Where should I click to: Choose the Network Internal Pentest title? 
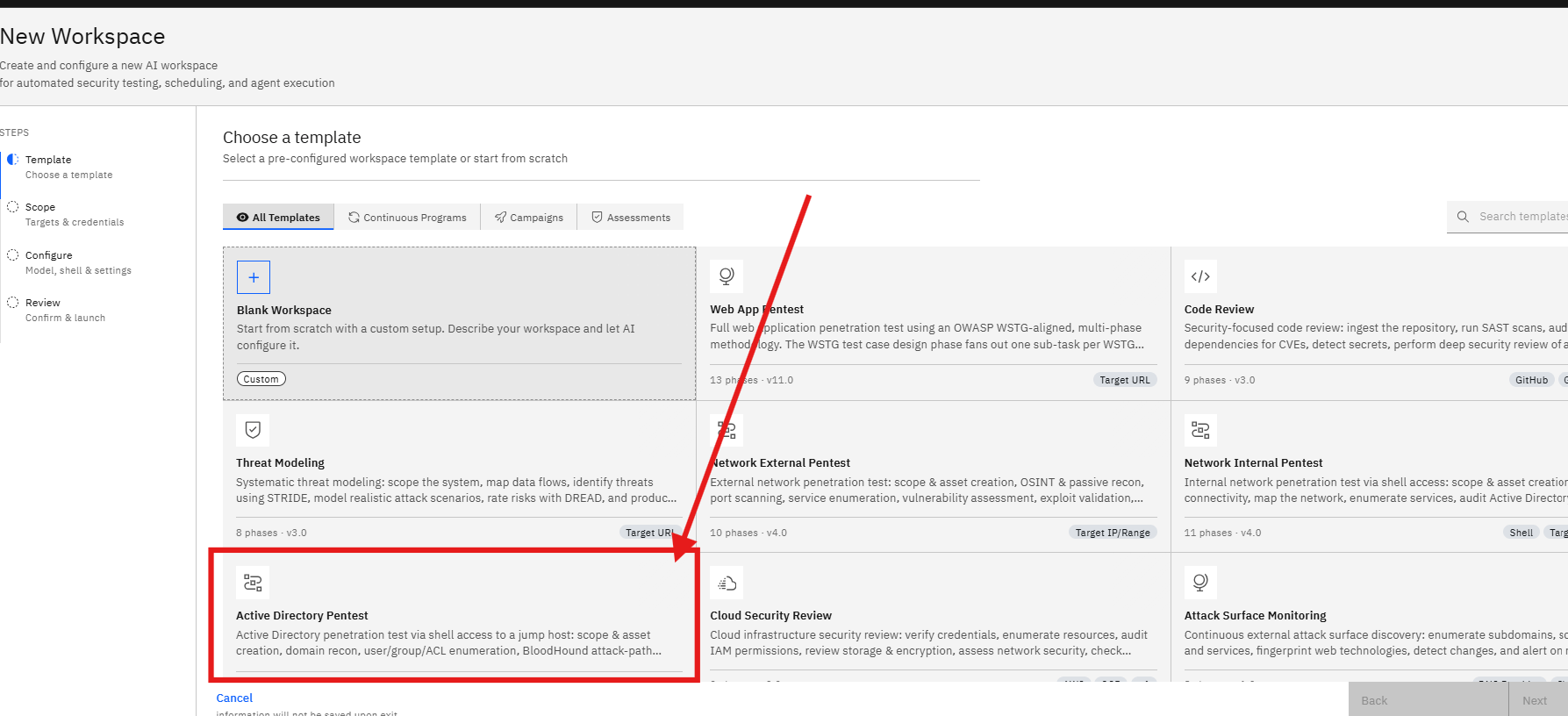(x=1253, y=463)
